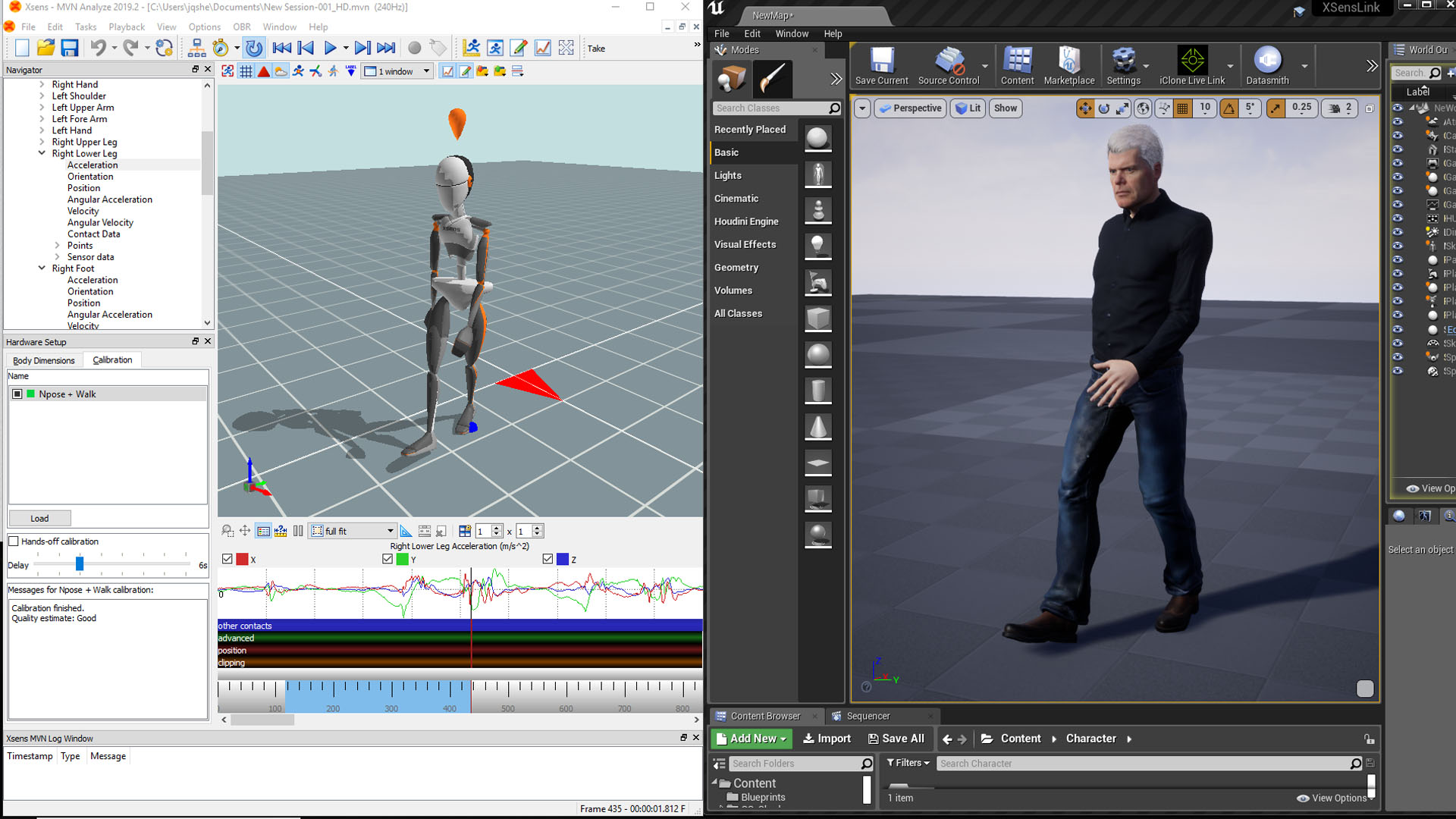
Task: Collapse the Right Foot tree node
Action: point(42,268)
